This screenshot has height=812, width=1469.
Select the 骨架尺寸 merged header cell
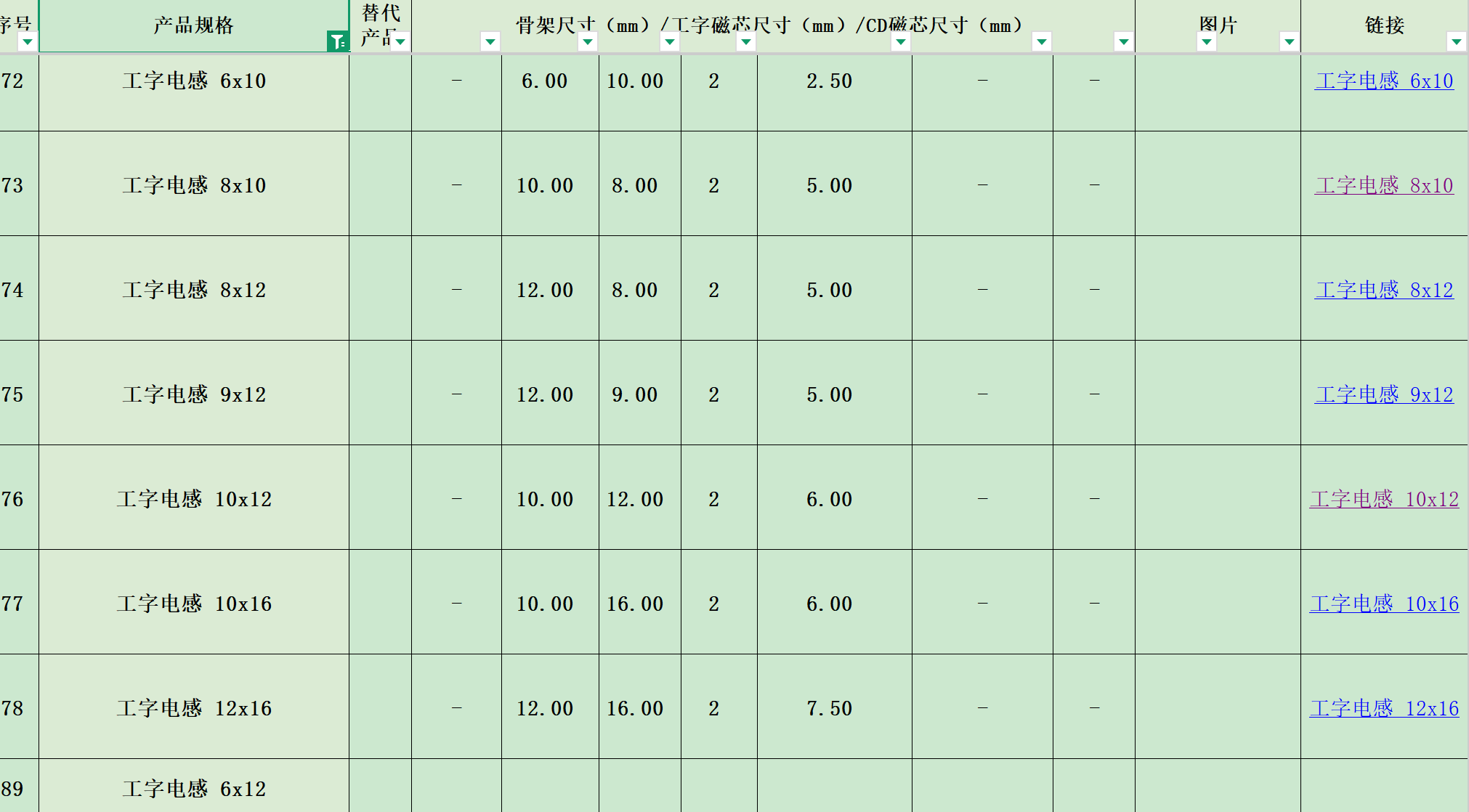pos(773,25)
